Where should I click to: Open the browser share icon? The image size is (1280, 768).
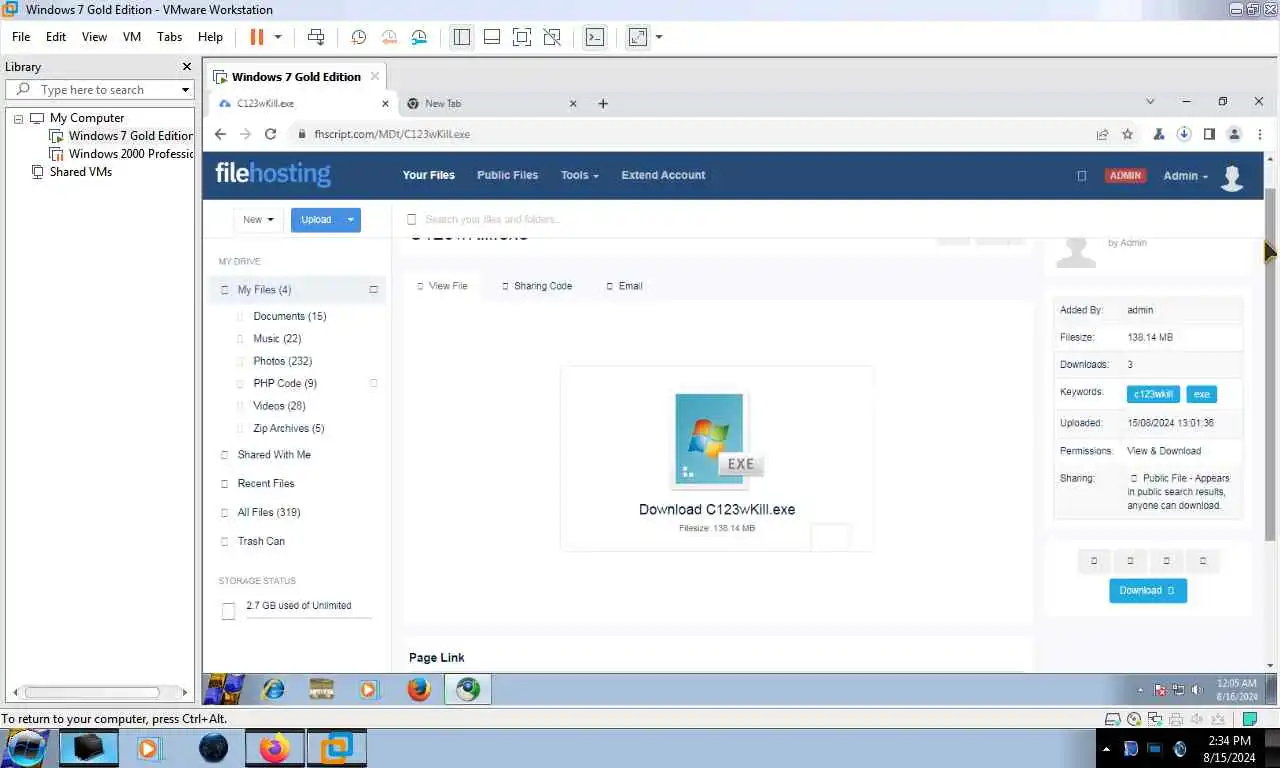1102,134
